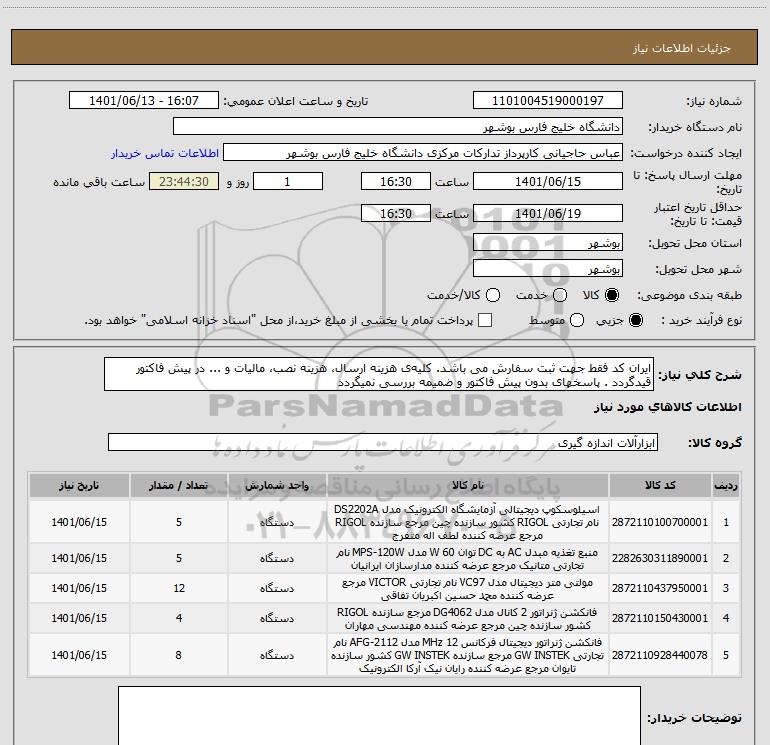Click the VICTOR VC97 multimeter item name

click(468, 589)
